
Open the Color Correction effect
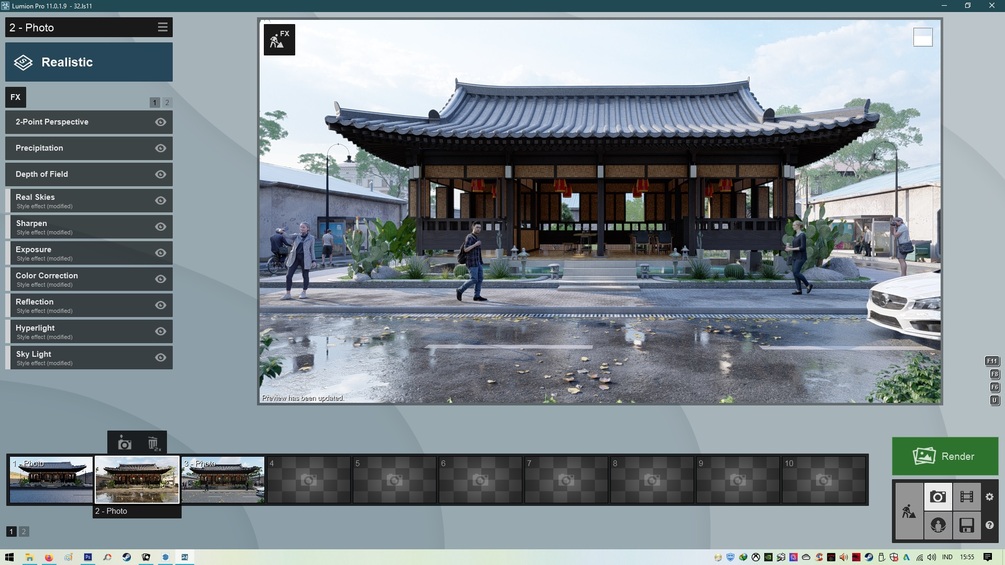[89, 279]
